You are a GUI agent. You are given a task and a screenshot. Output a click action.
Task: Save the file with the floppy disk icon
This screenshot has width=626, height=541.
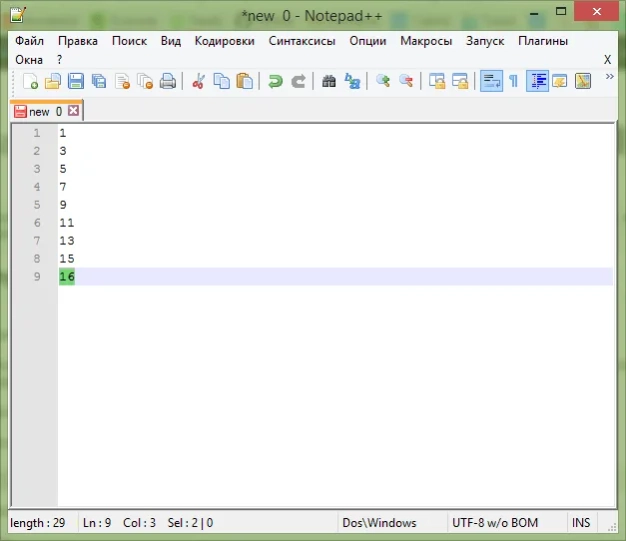(76, 81)
